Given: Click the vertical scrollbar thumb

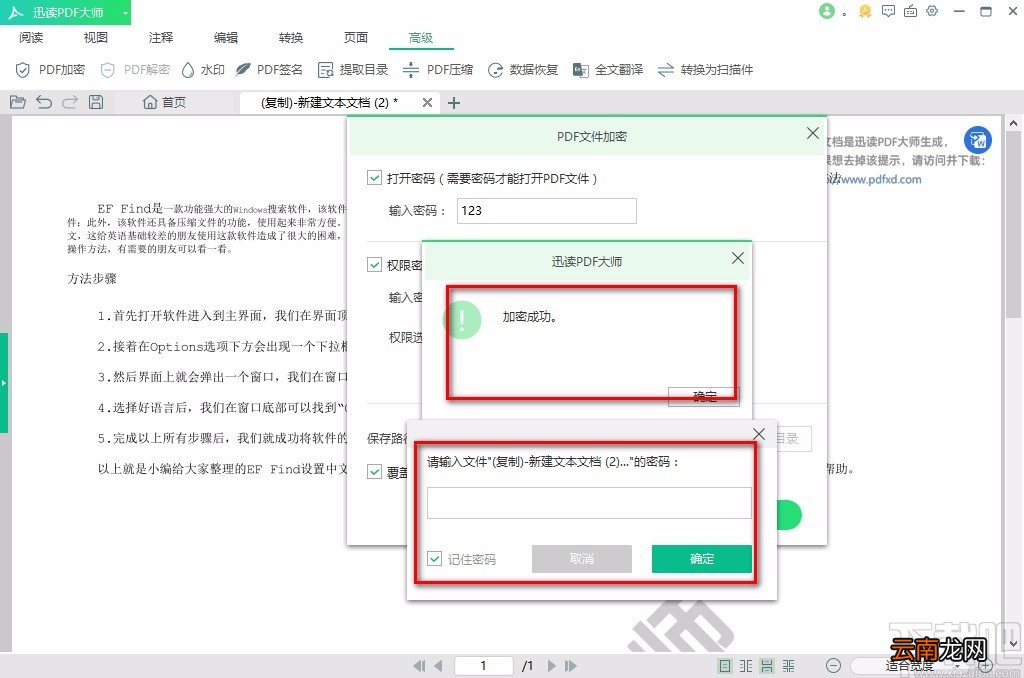Looking at the screenshot, I should coord(1013,224).
